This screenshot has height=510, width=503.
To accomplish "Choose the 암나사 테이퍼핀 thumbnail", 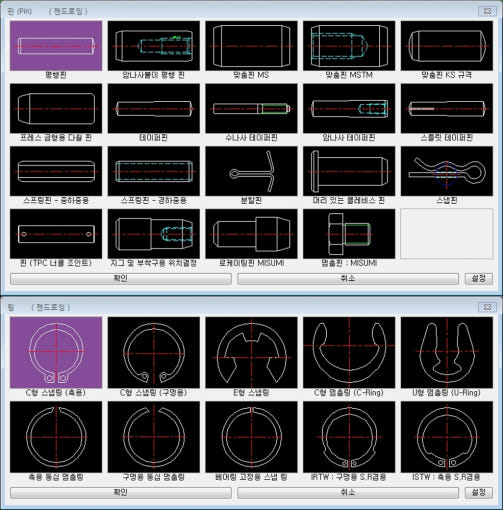I will point(349,108).
